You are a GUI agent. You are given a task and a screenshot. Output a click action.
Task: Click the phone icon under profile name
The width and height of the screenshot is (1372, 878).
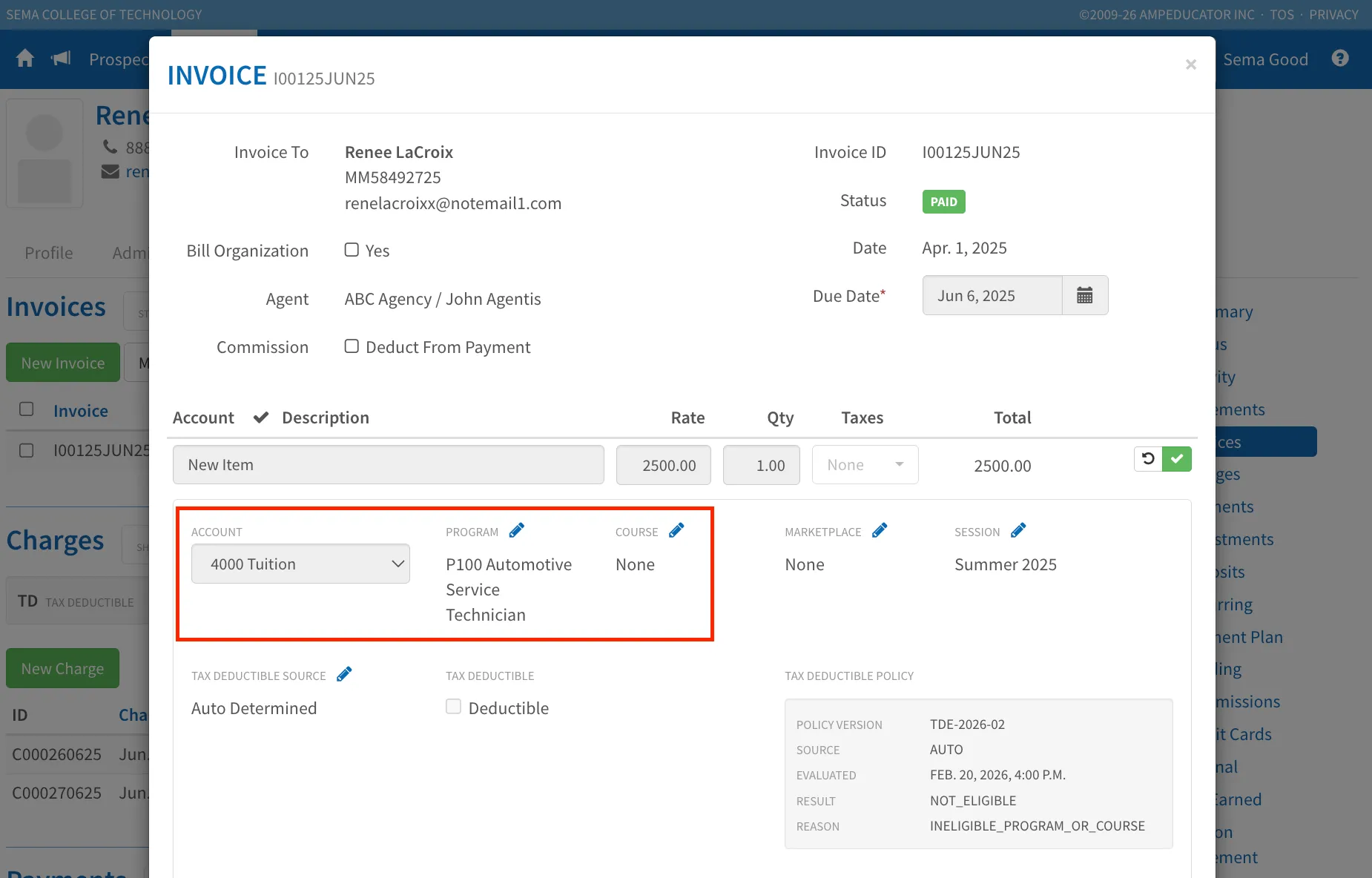click(x=111, y=147)
